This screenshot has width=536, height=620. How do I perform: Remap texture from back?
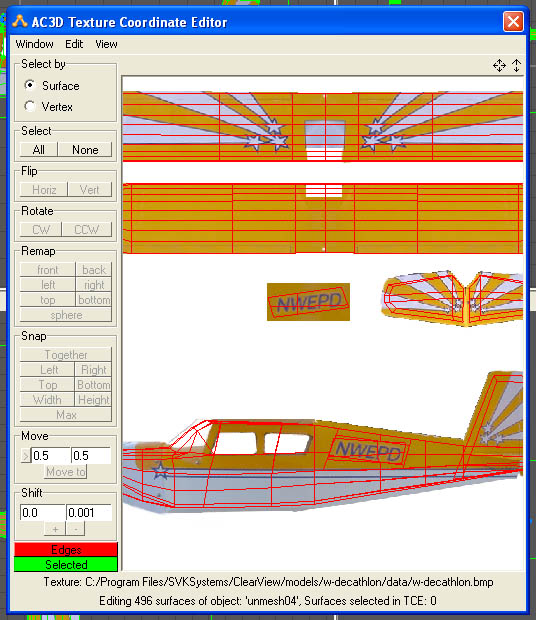(x=94, y=270)
